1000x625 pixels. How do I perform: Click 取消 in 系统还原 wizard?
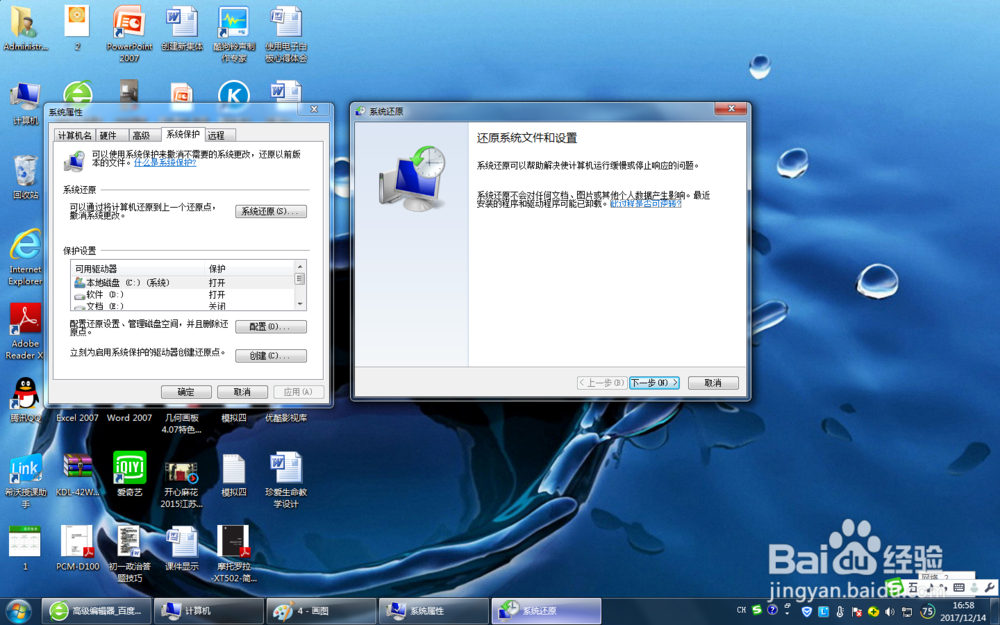coord(713,383)
